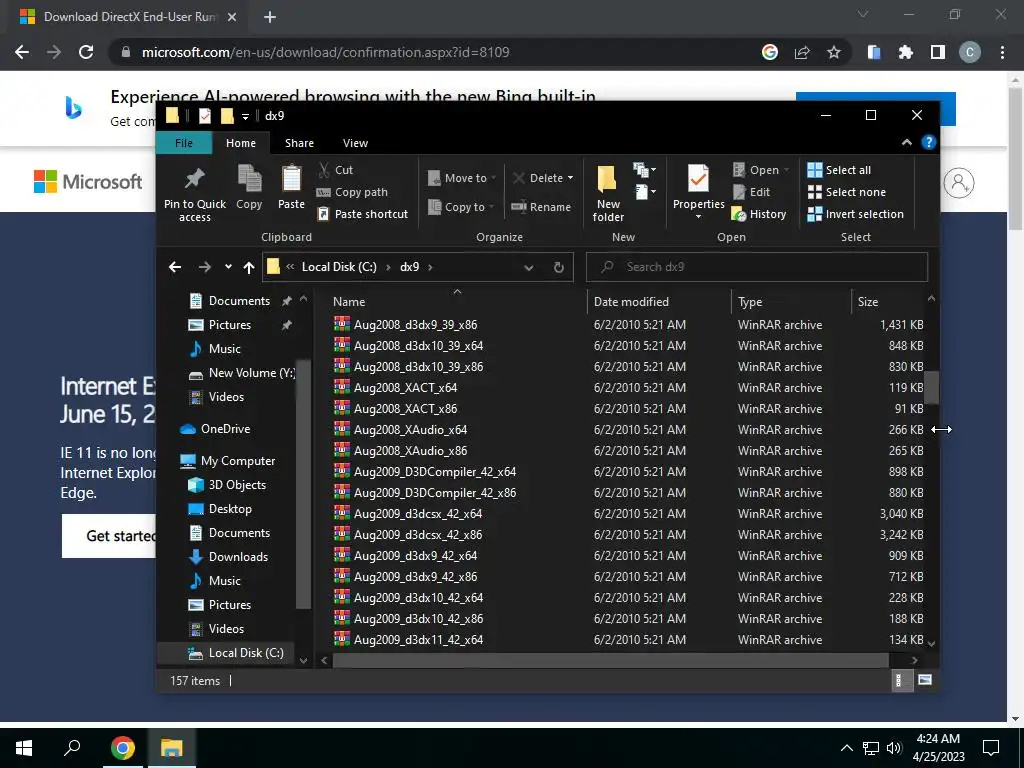
Task: Open the taskbar volume control
Action: tap(894, 748)
